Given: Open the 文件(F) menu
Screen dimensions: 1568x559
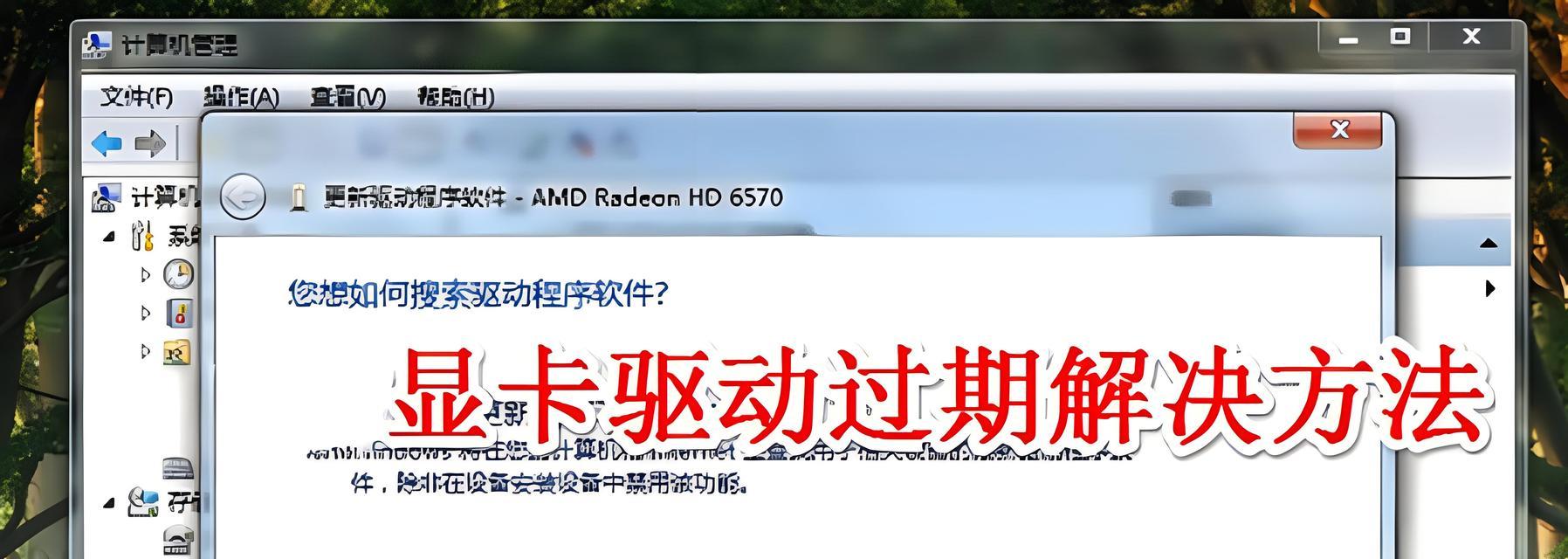Looking at the screenshot, I should [137, 97].
